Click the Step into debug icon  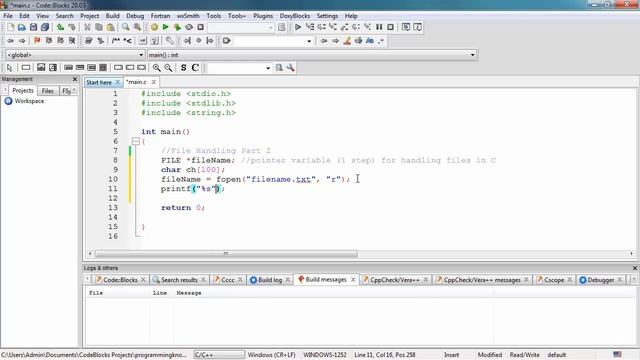pos(333,27)
